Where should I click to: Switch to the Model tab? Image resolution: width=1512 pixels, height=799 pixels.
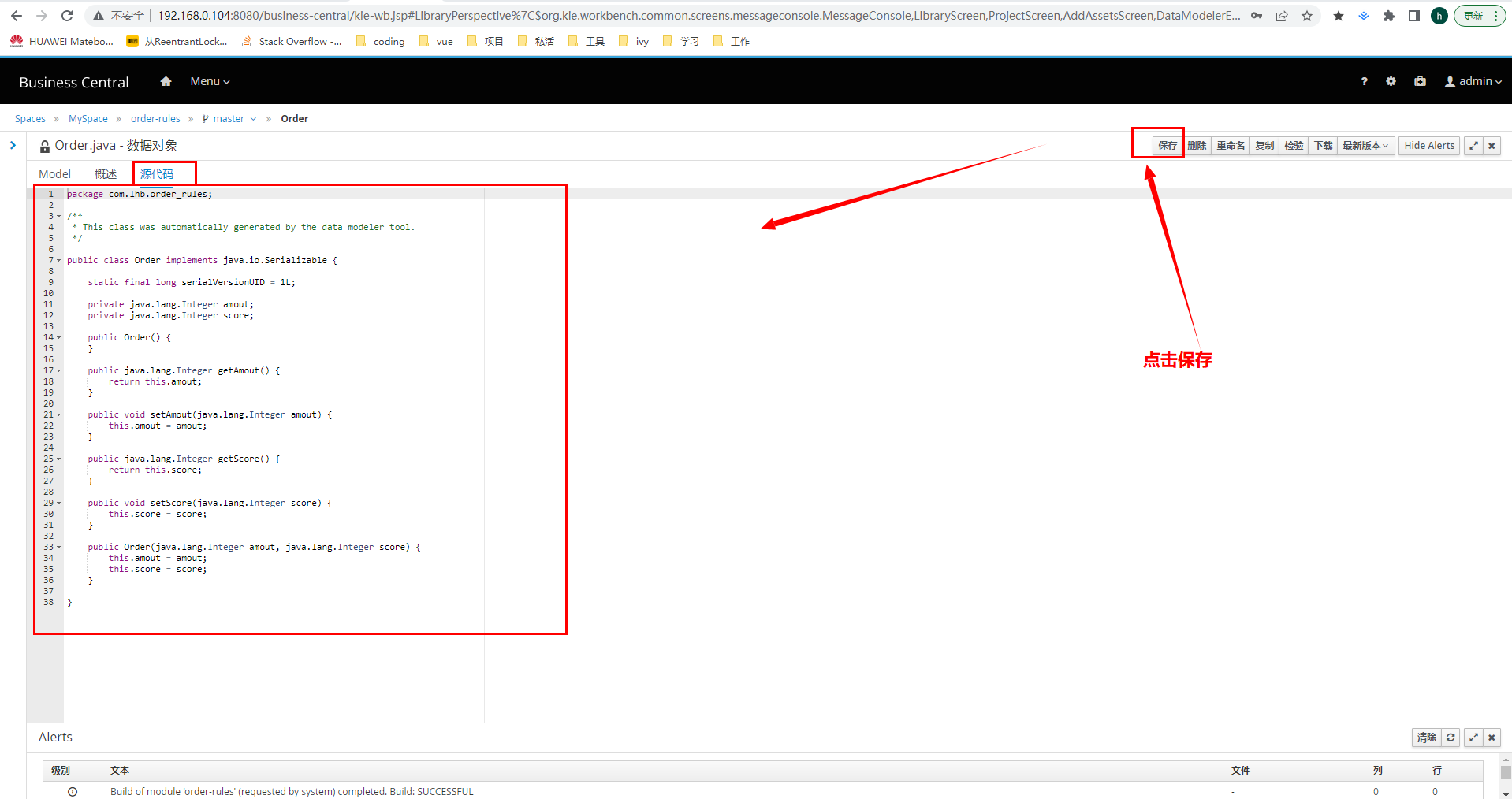pyautogui.click(x=54, y=174)
